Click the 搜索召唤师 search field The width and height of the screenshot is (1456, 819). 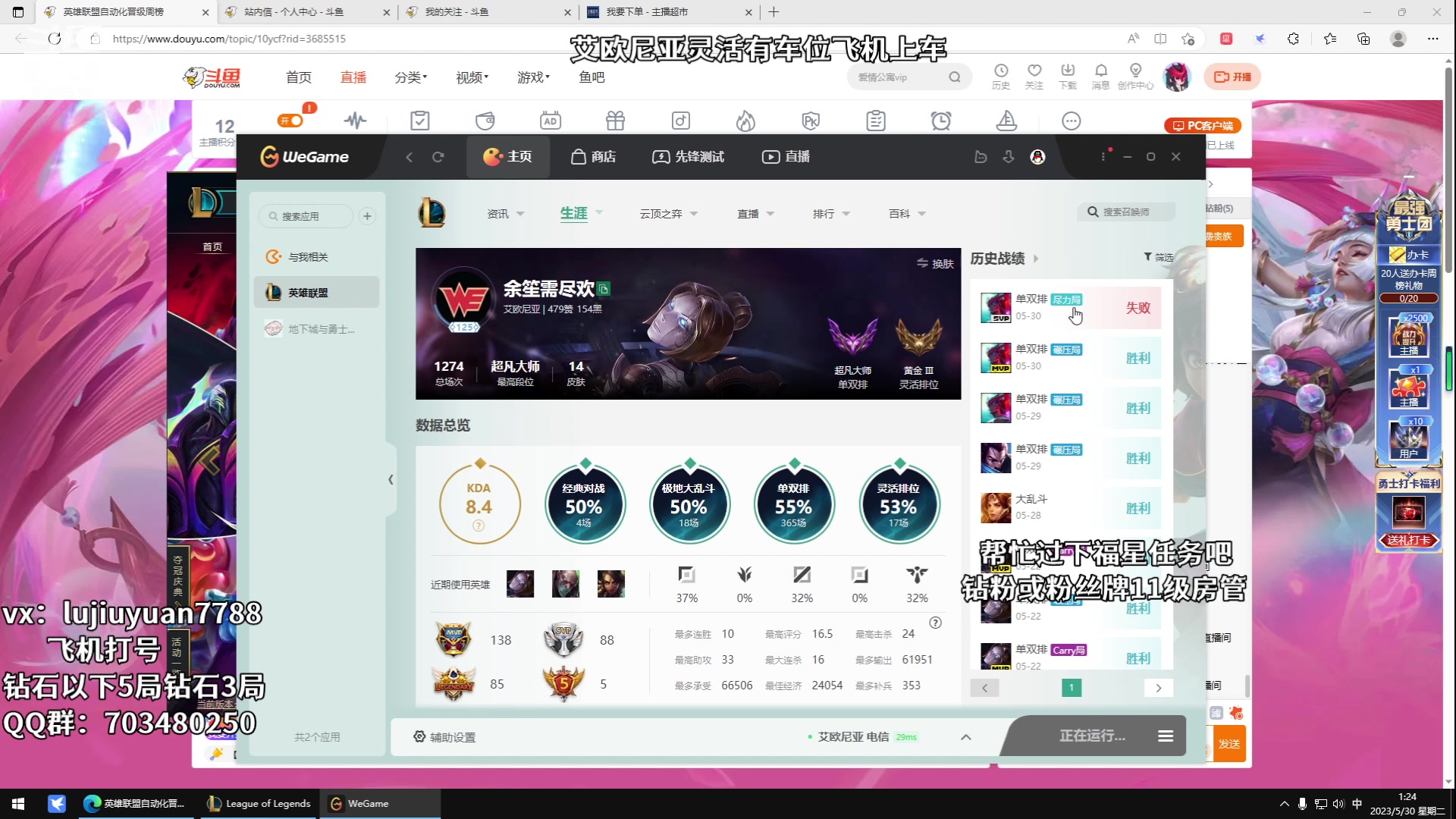[1126, 212]
